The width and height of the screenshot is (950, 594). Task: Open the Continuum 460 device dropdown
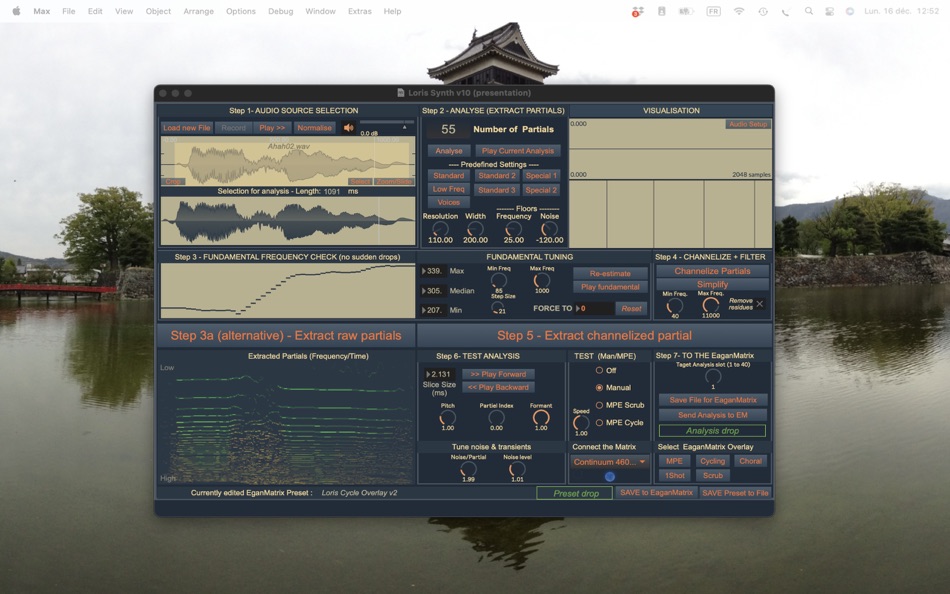pyautogui.click(x=610, y=462)
